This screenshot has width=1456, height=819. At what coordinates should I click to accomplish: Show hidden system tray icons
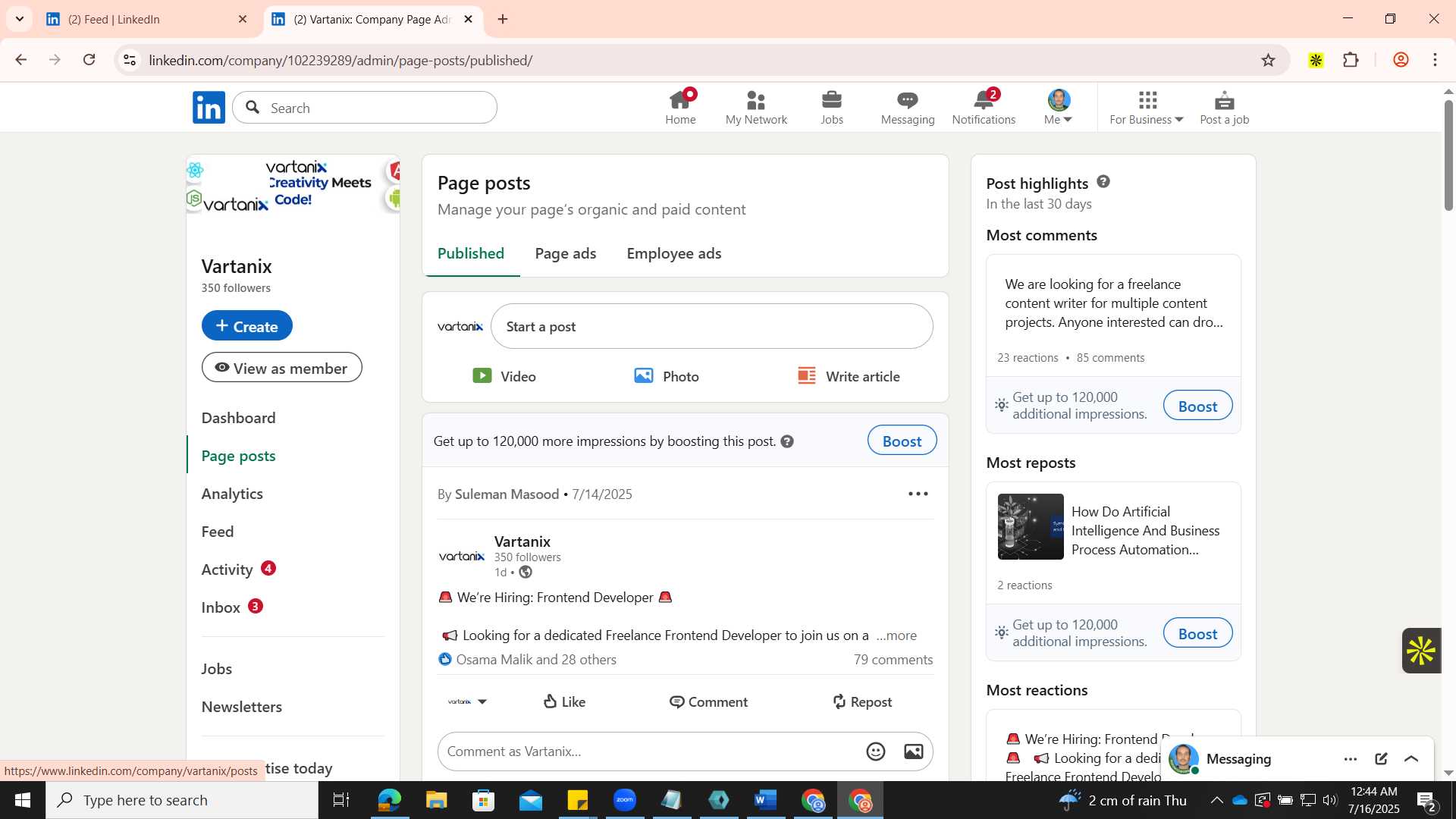1216,800
